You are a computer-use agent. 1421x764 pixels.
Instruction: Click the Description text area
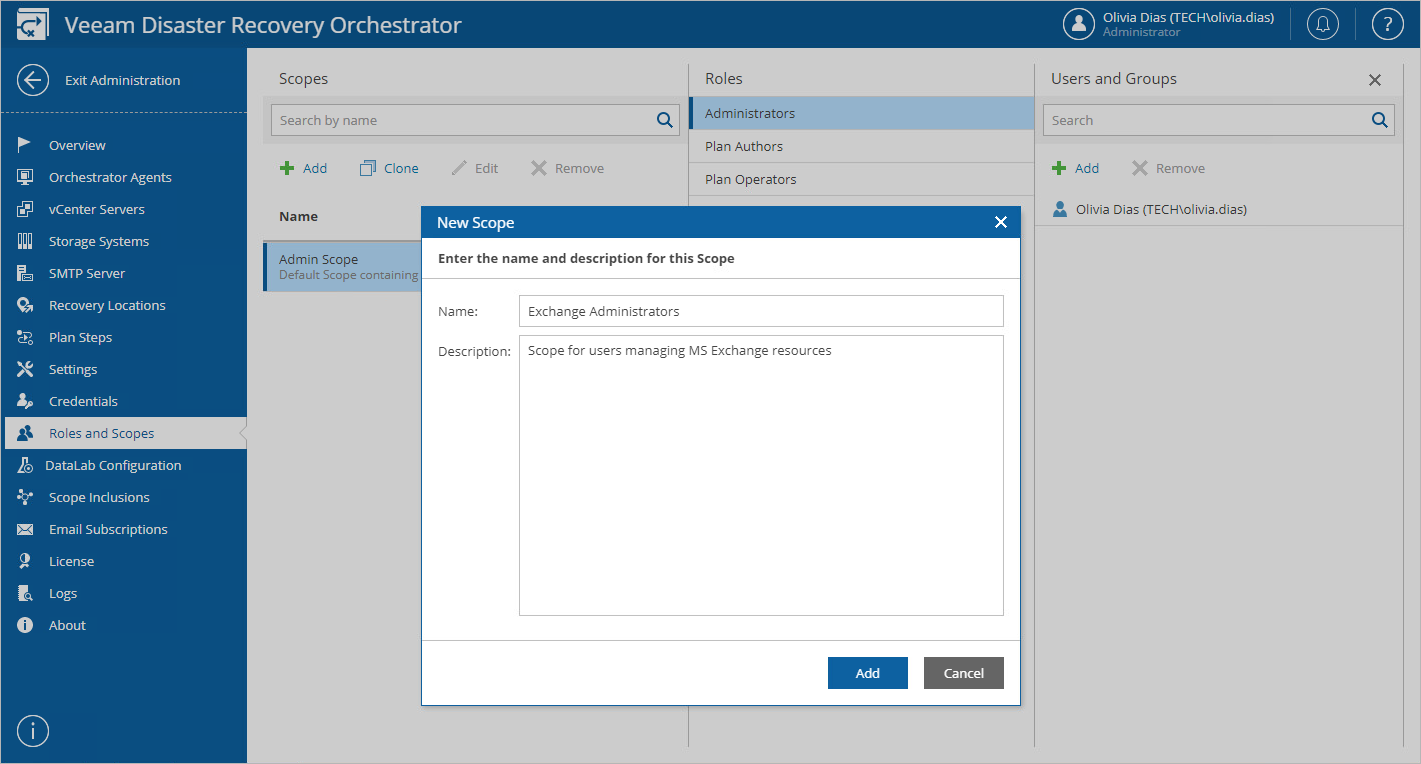point(761,475)
